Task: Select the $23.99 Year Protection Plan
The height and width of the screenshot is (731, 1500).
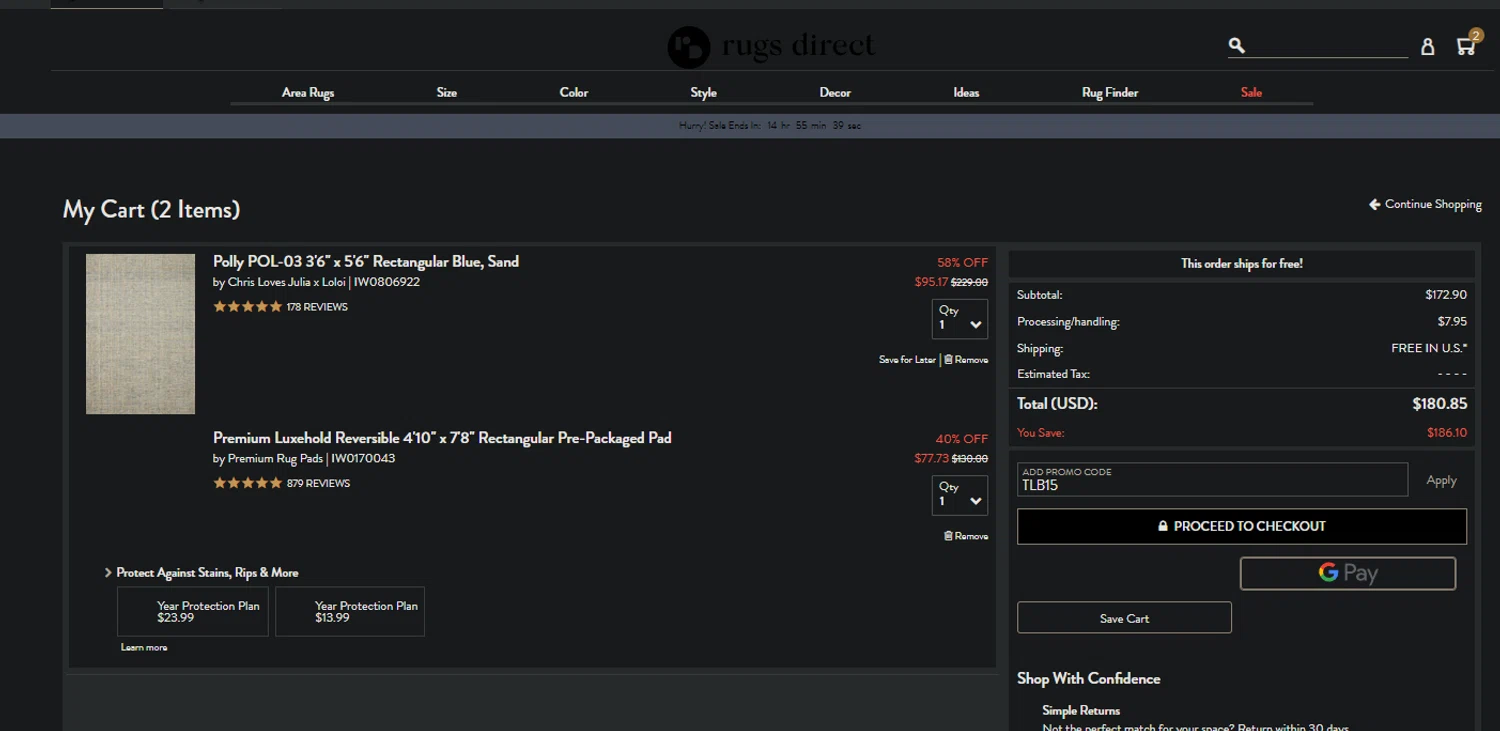Action: click(x=193, y=611)
